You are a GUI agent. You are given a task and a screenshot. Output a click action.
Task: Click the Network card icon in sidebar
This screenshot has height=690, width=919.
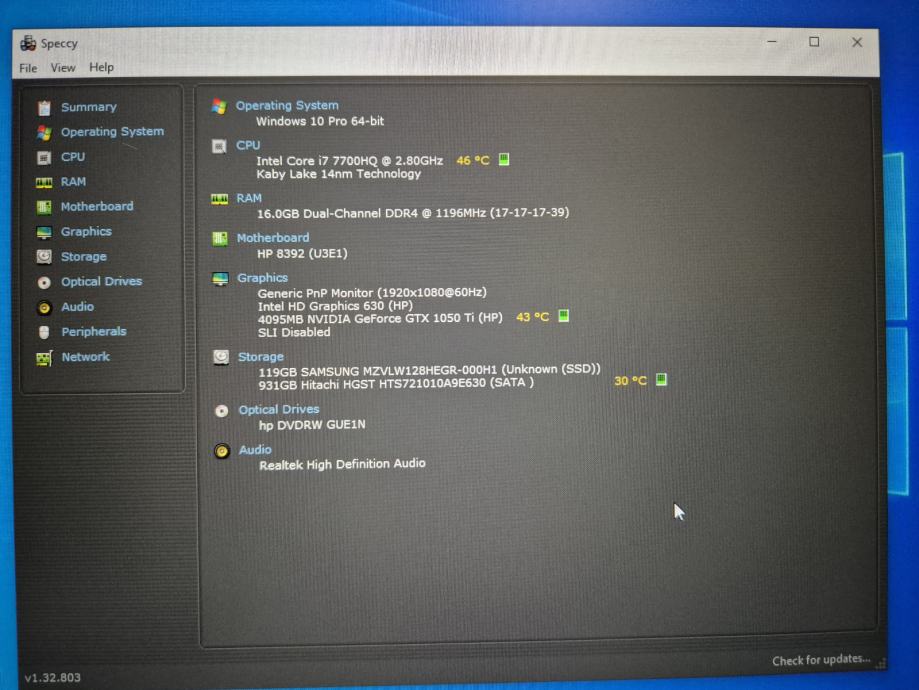point(45,358)
